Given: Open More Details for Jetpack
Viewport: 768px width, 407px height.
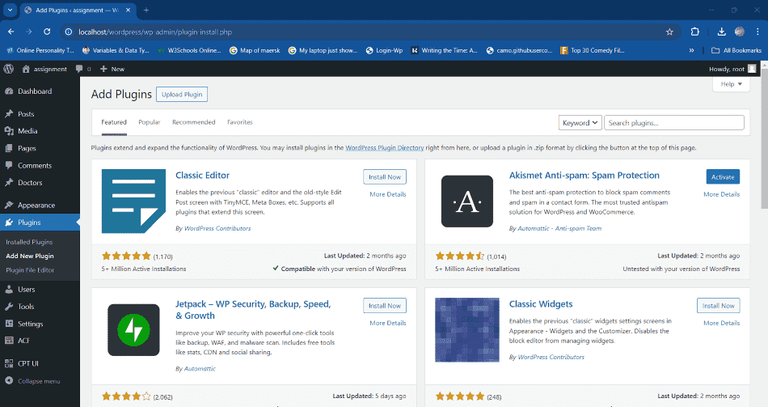Looking at the screenshot, I should click(x=388, y=323).
